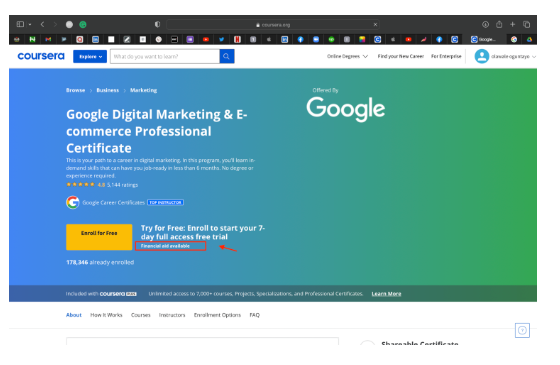Select the active Coursera 'Google...' tab

point(484,39)
